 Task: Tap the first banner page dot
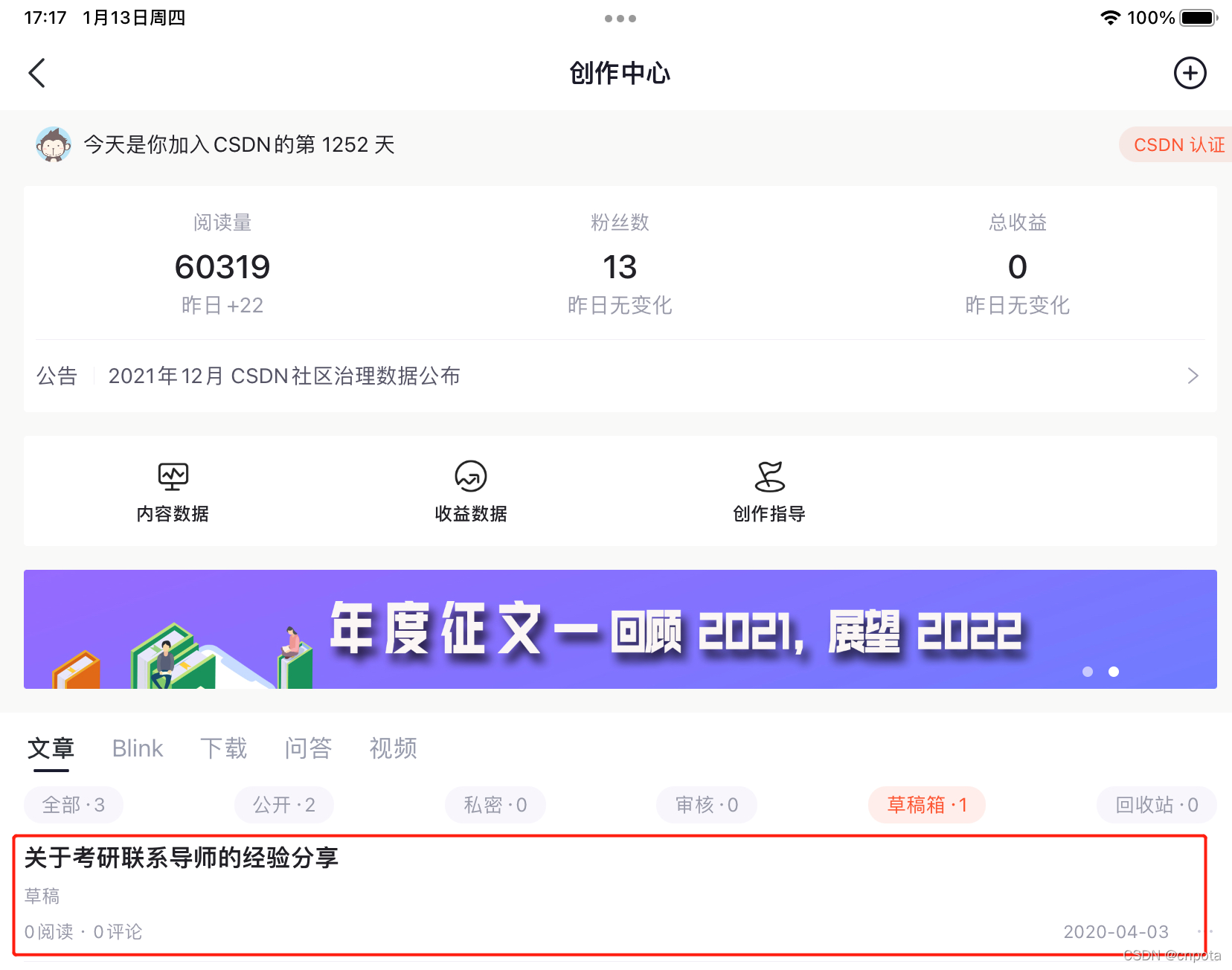pyautogui.click(x=1088, y=672)
